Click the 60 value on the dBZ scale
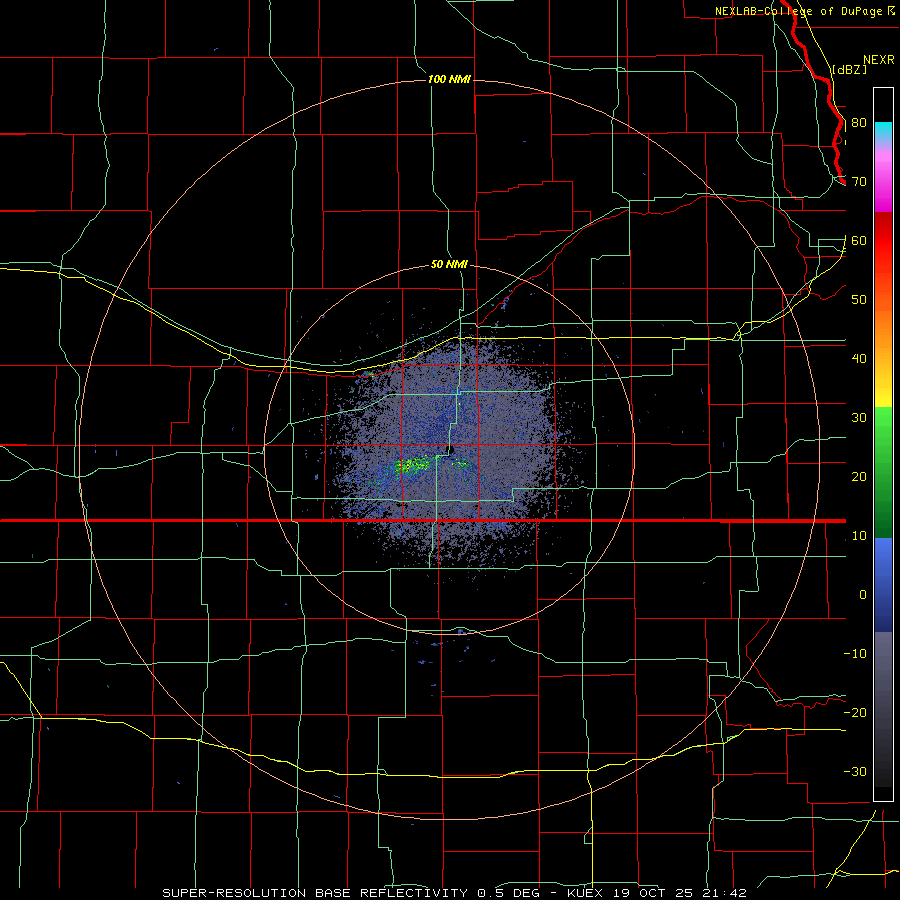 [x=859, y=240]
